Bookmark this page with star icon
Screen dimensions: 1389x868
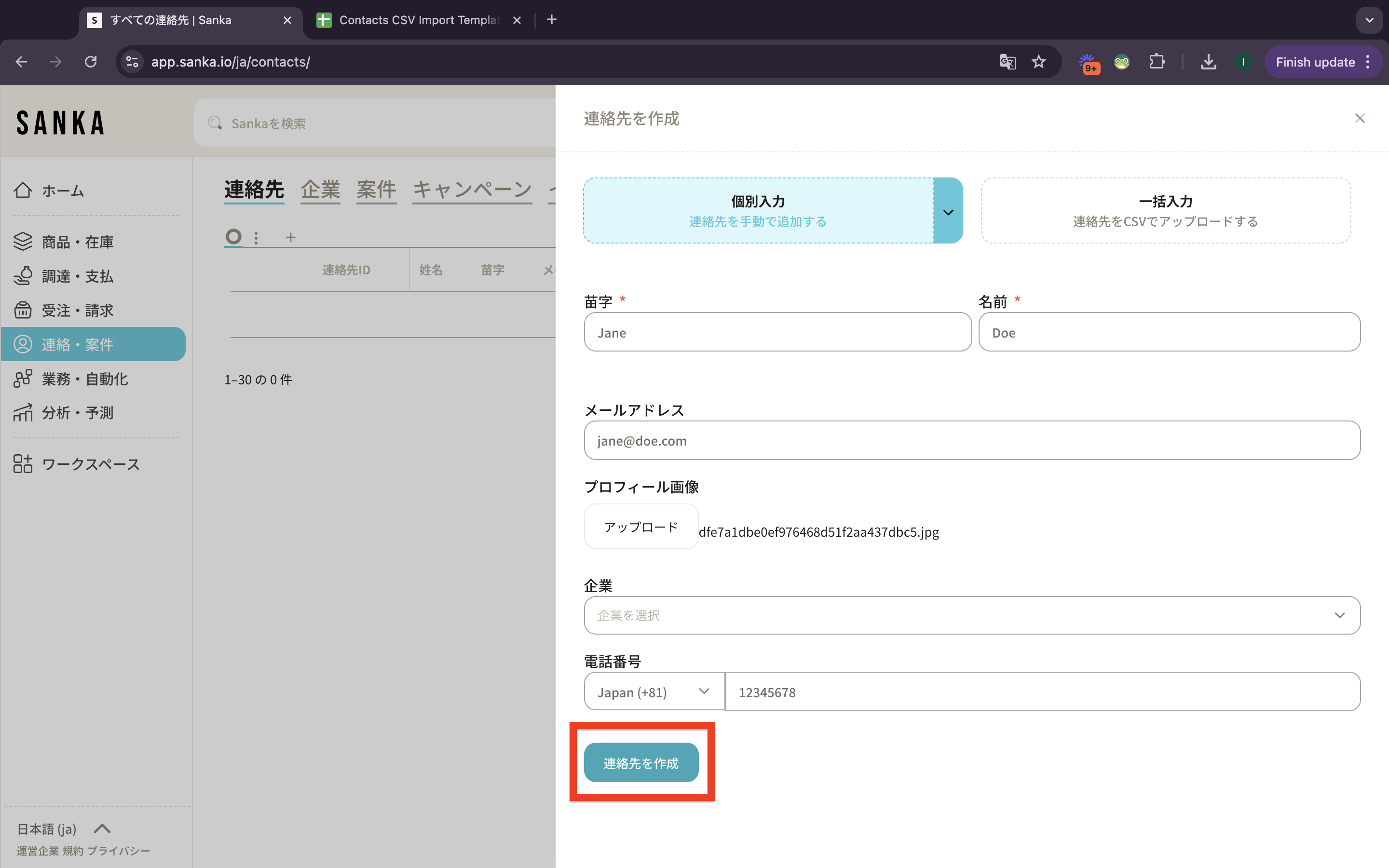pos(1039,62)
